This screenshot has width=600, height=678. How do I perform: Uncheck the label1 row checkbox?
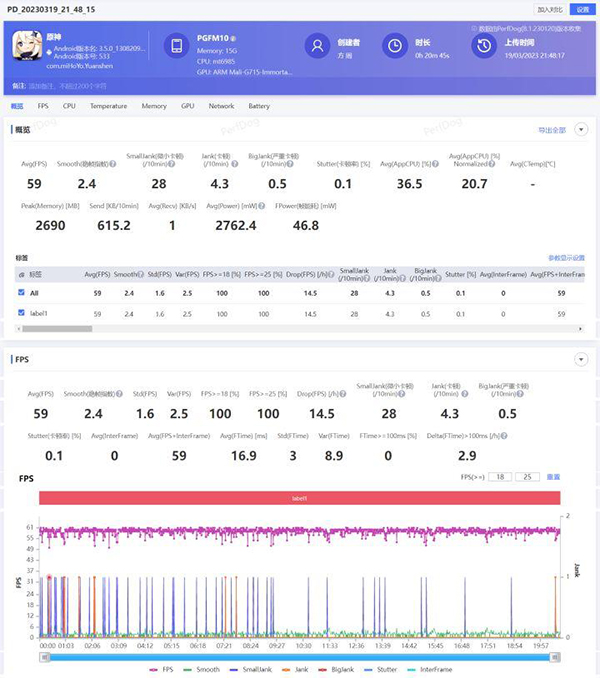[22, 313]
